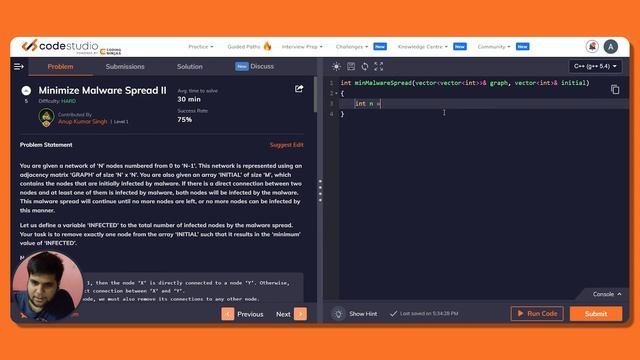Screen dimensions: 640x360
Task: Click code line 3 'int n ='
Action: point(367,104)
